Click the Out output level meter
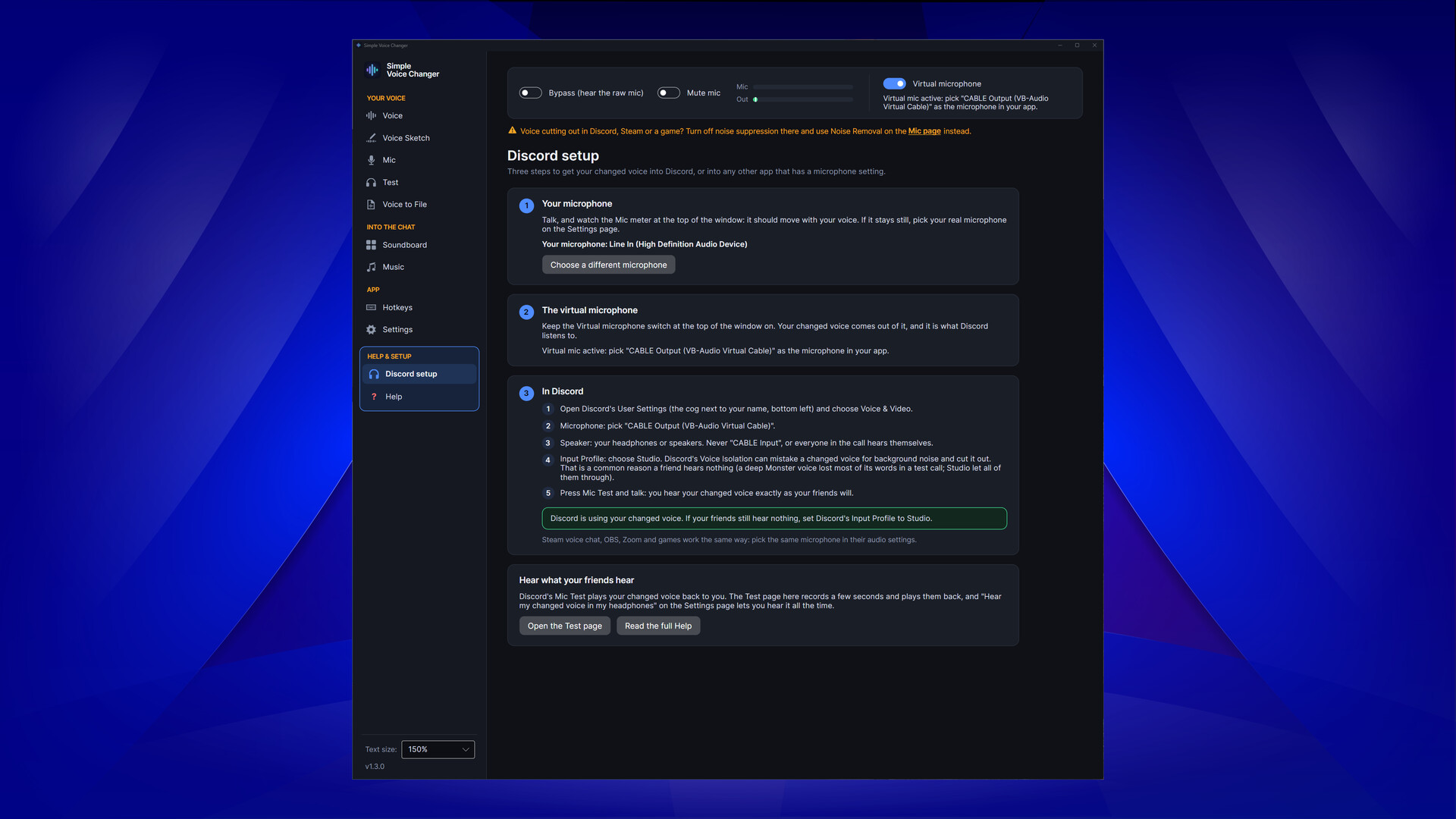 click(x=803, y=99)
